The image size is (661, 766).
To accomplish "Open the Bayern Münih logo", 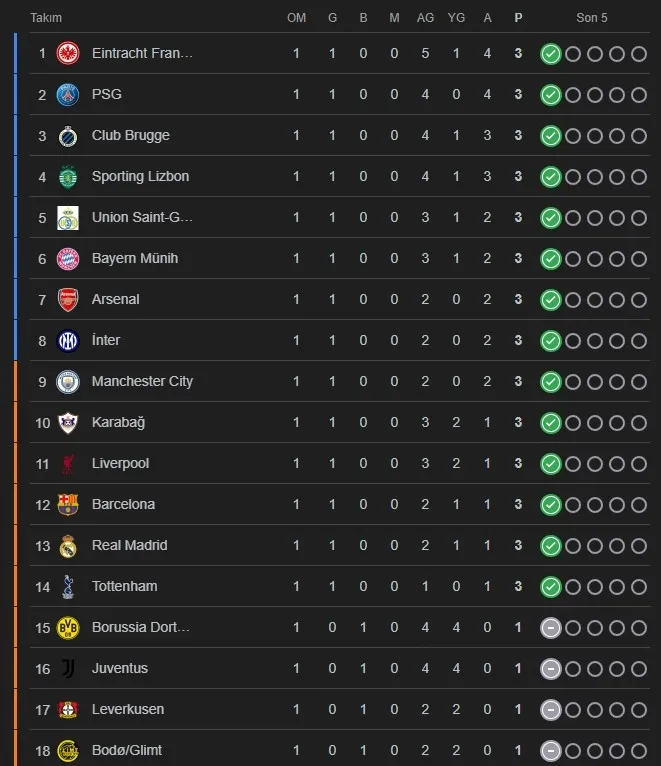I will point(68,258).
